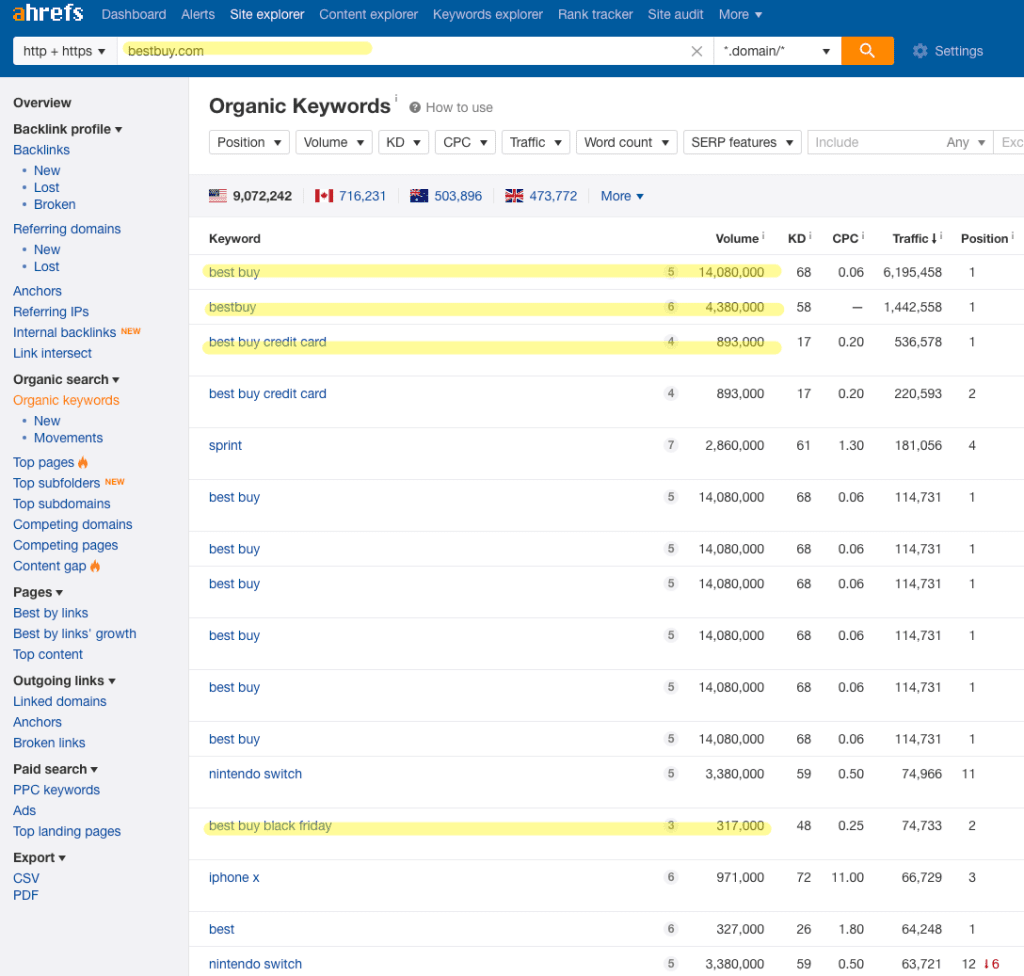Open the Traffic filter dropdown

click(x=536, y=142)
